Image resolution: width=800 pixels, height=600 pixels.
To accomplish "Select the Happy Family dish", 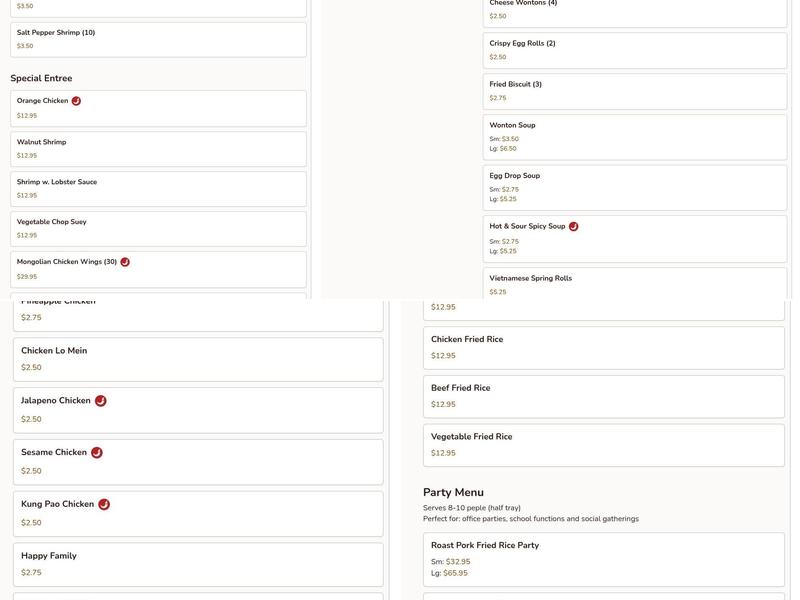I will (197, 564).
